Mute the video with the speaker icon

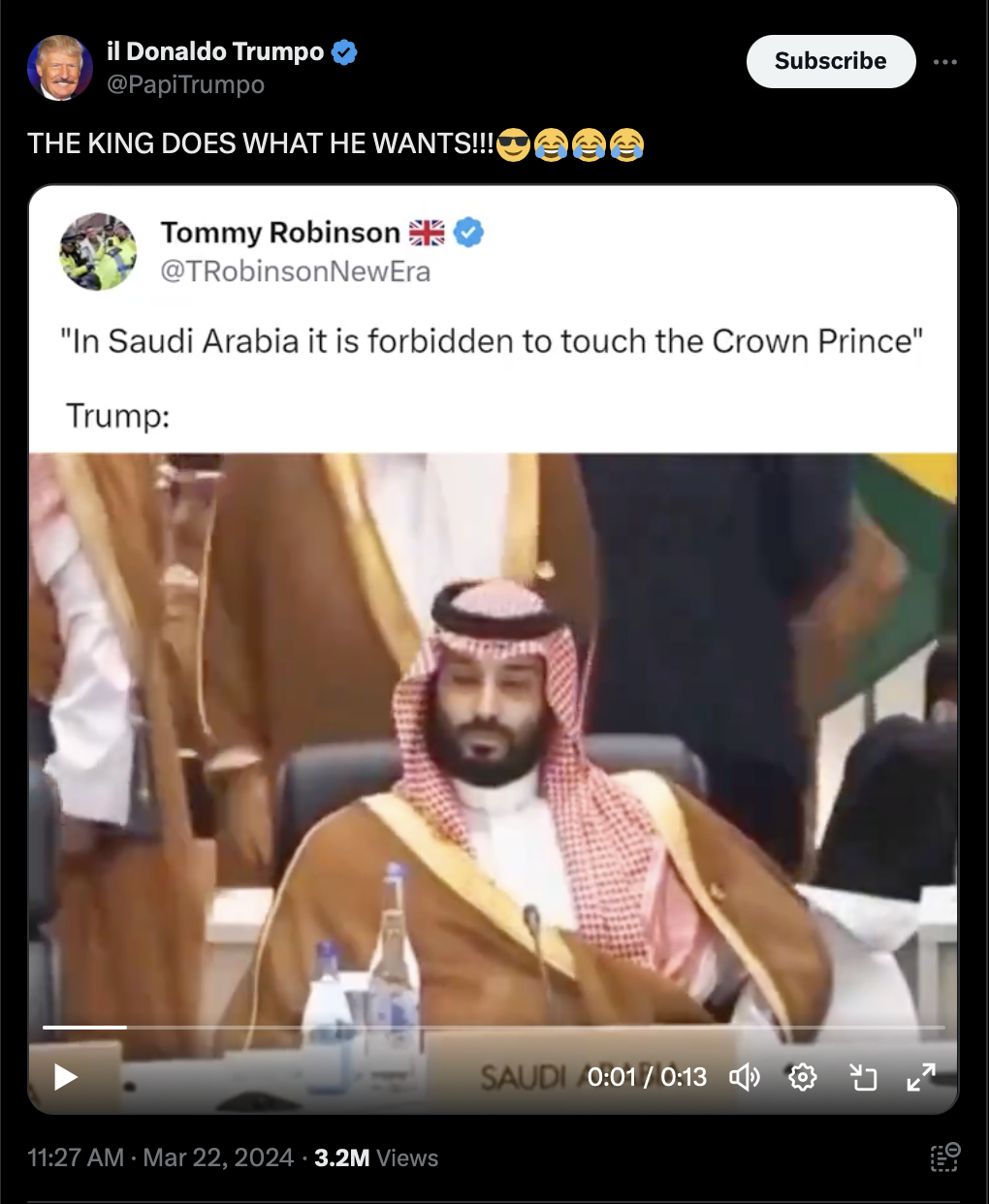pos(745,1077)
